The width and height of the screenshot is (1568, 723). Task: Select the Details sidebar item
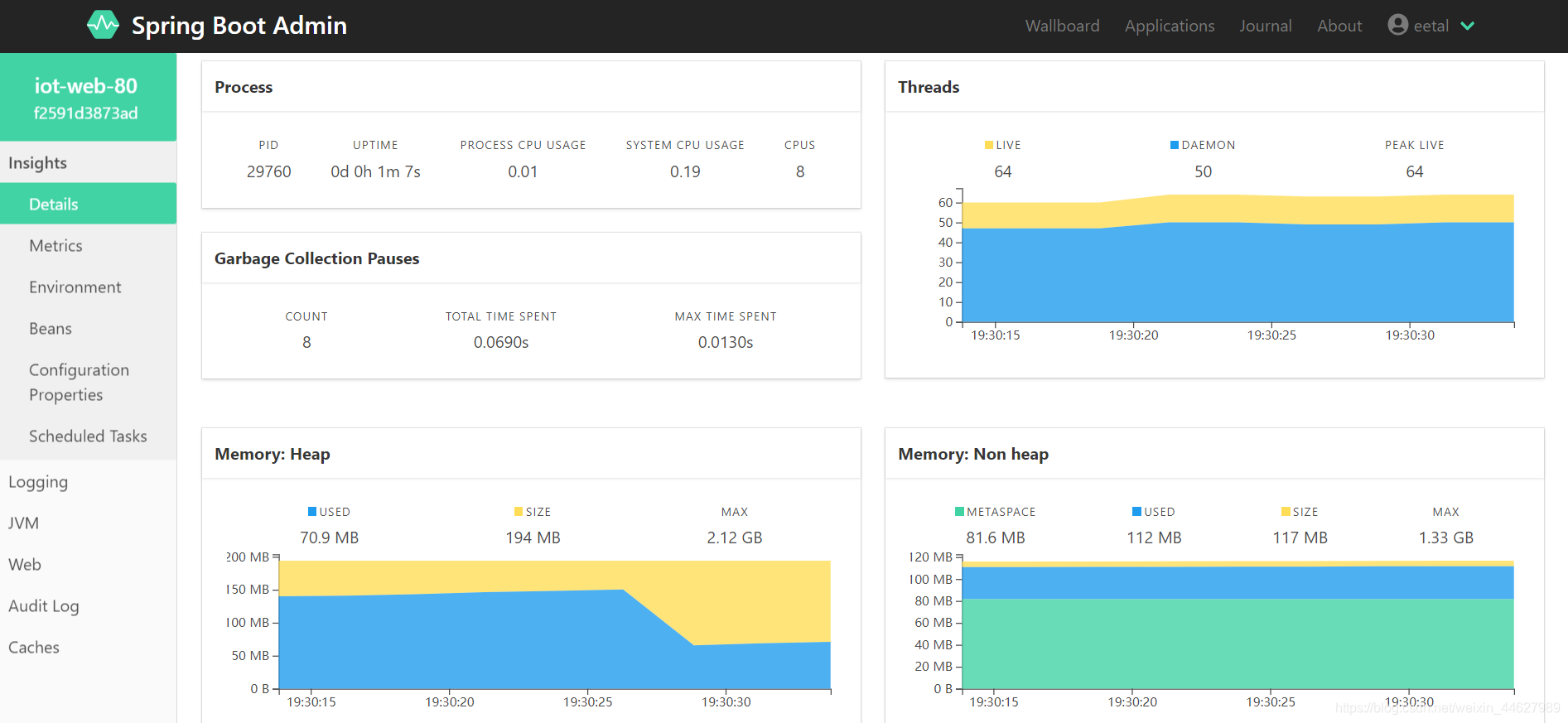click(88, 204)
